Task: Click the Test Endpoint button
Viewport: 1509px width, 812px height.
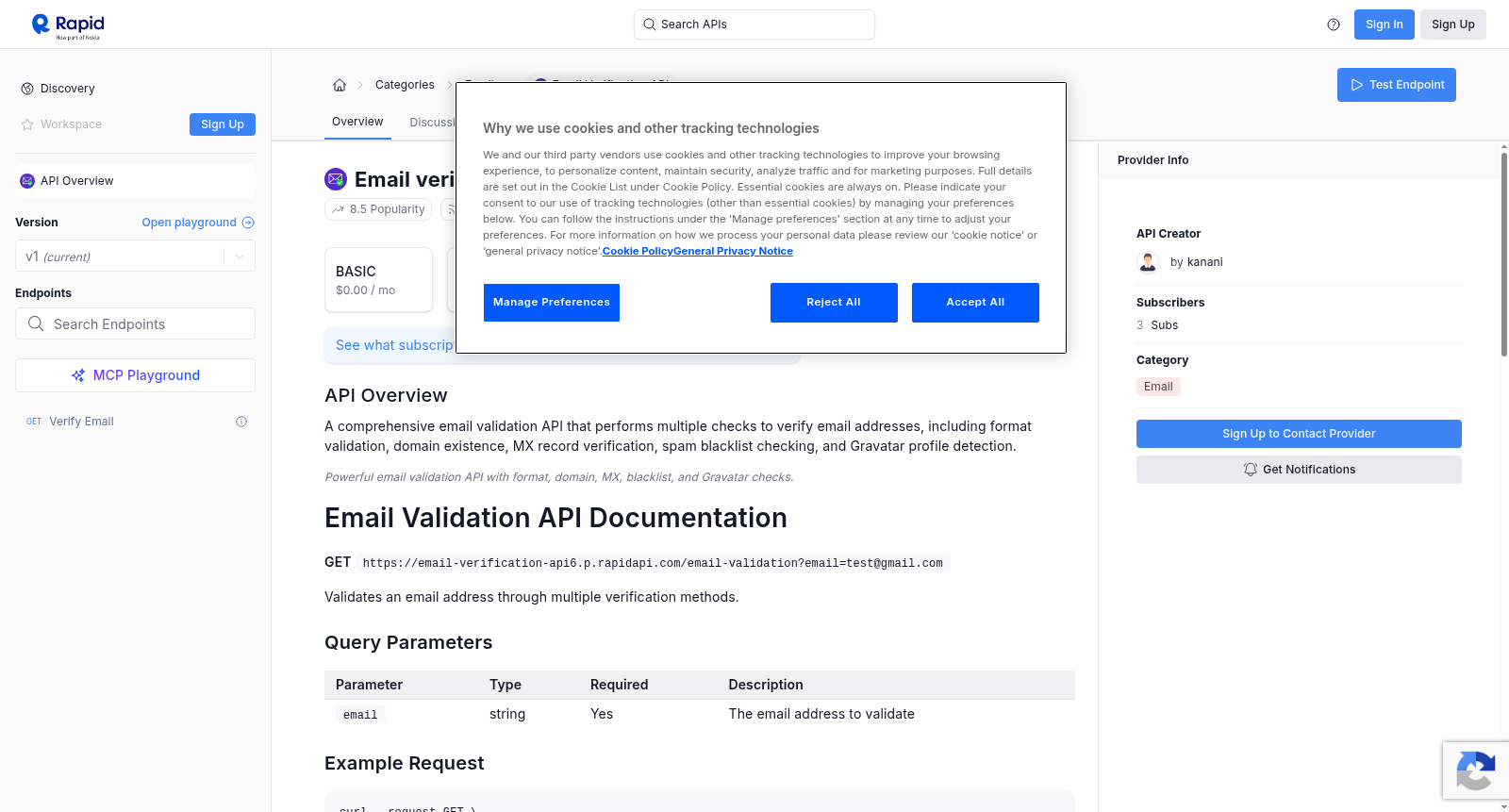Action: point(1396,85)
